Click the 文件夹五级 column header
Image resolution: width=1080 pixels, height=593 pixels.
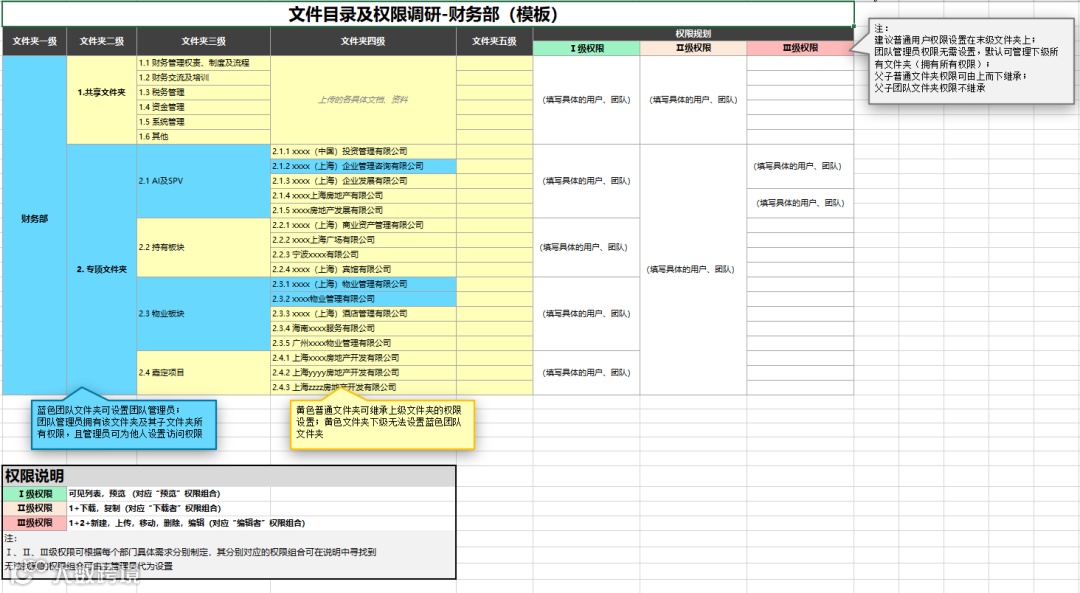point(494,41)
